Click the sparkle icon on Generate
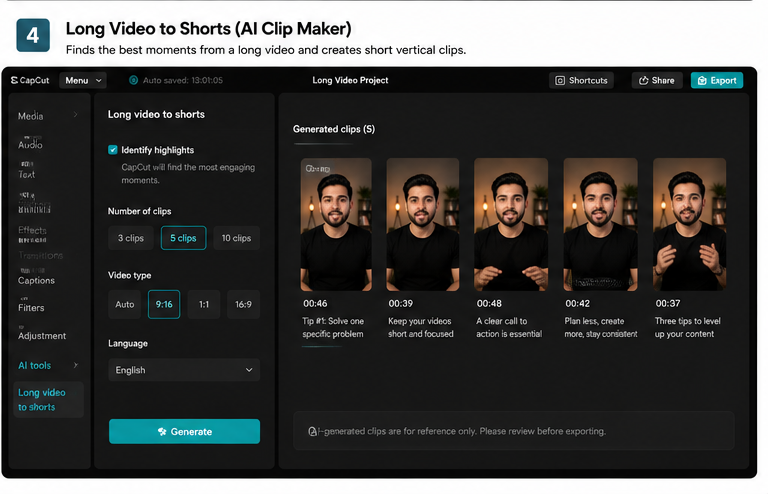This screenshot has width=768, height=494. [162, 431]
